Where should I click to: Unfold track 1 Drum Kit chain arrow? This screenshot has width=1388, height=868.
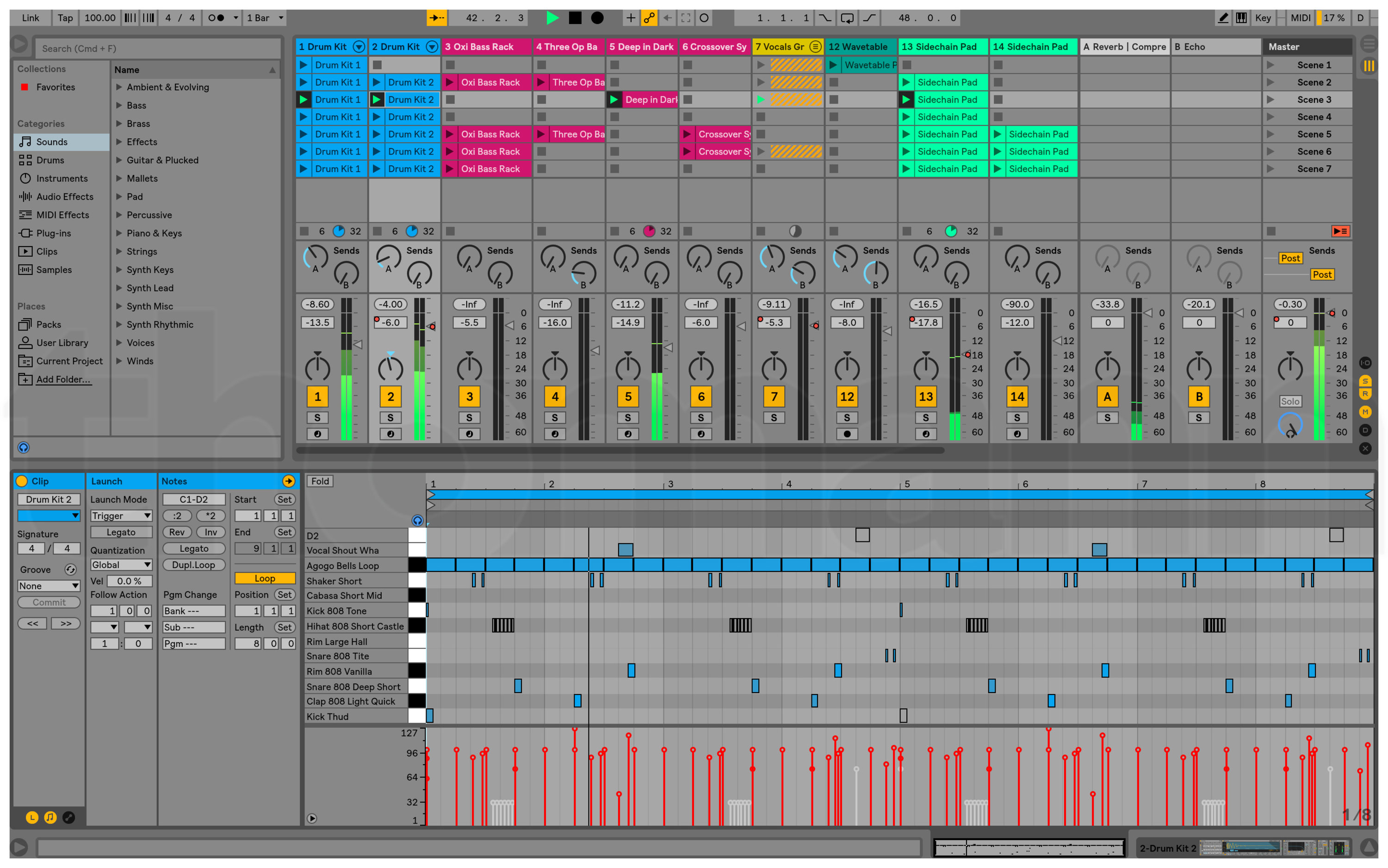(x=359, y=46)
